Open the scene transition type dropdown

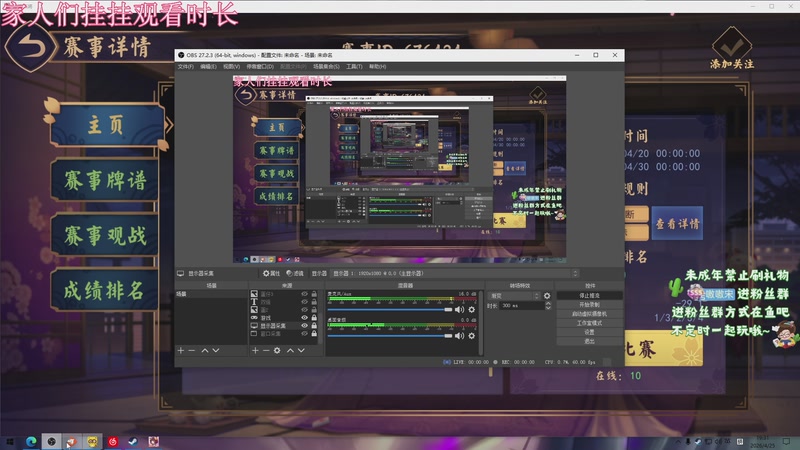click(x=514, y=296)
